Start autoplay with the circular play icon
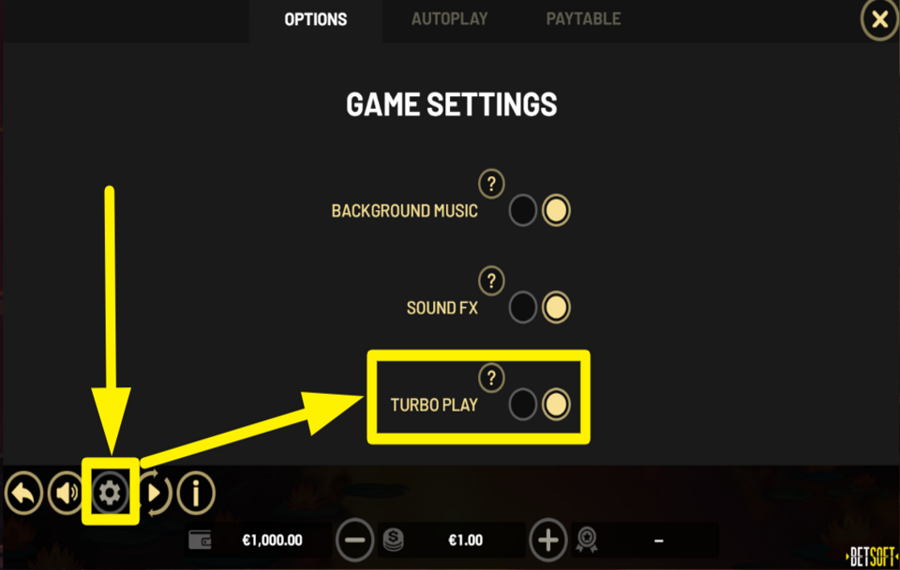This screenshot has width=900, height=570. 154,493
